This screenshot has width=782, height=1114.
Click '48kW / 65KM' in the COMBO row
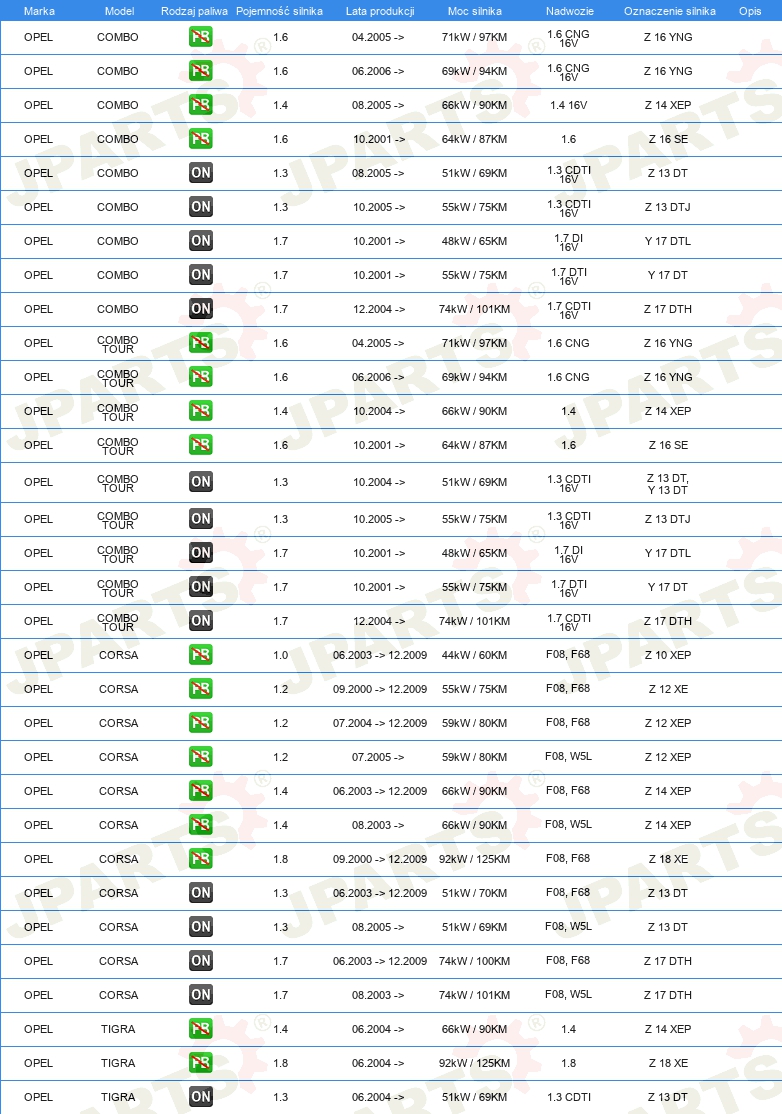click(x=474, y=241)
